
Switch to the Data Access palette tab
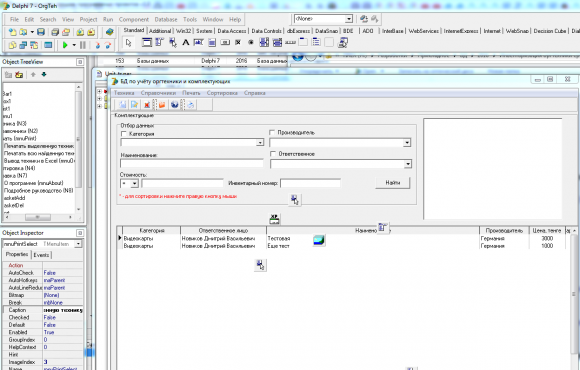pyautogui.click(x=232, y=31)
